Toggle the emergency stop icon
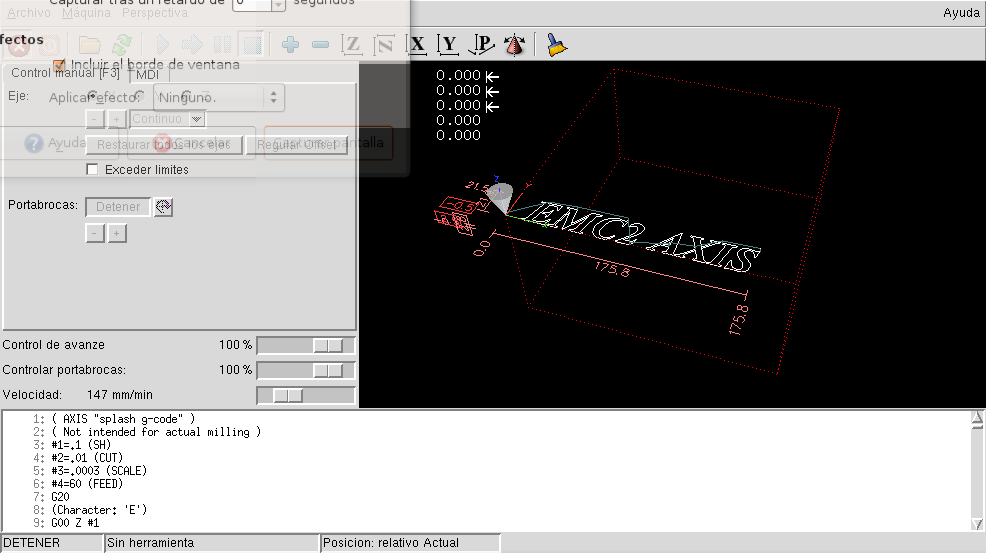Image resolution: width=986 pixels, height=553 pixels. pos(19,45)
